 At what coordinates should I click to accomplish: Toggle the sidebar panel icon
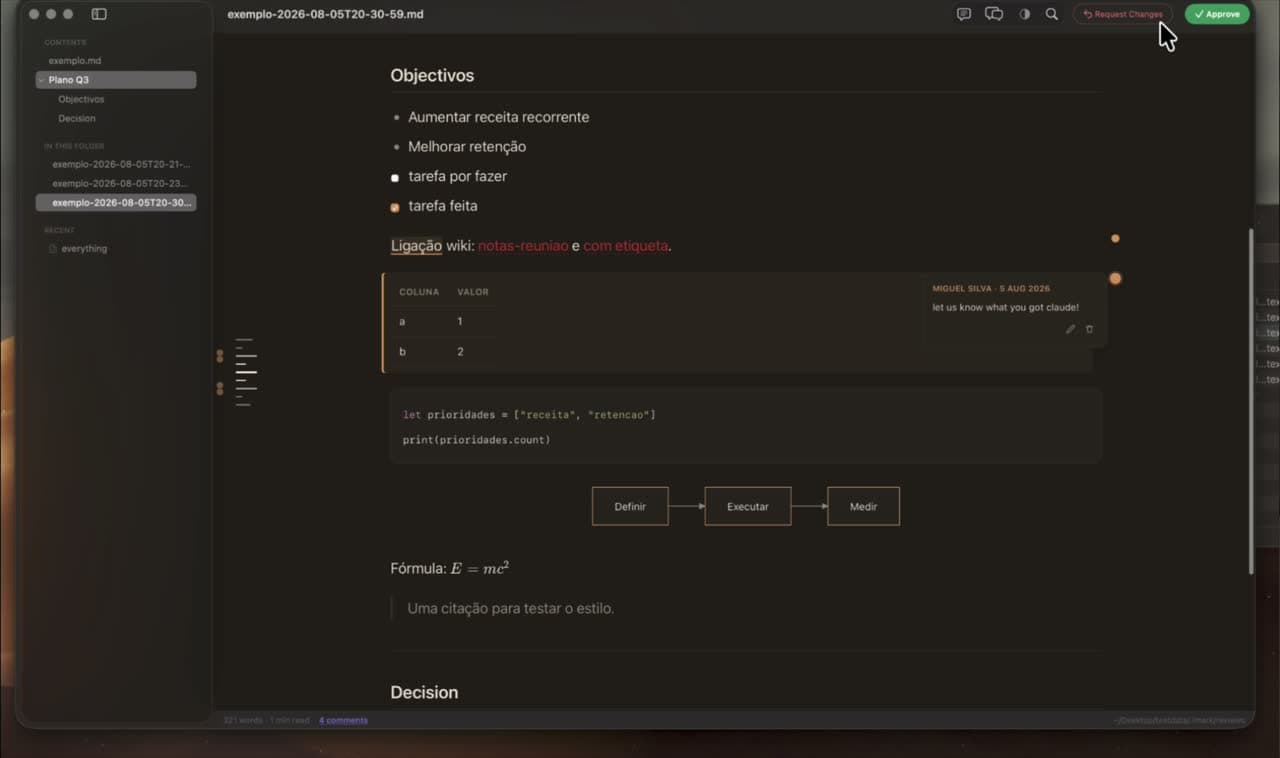tap(99, 14)
